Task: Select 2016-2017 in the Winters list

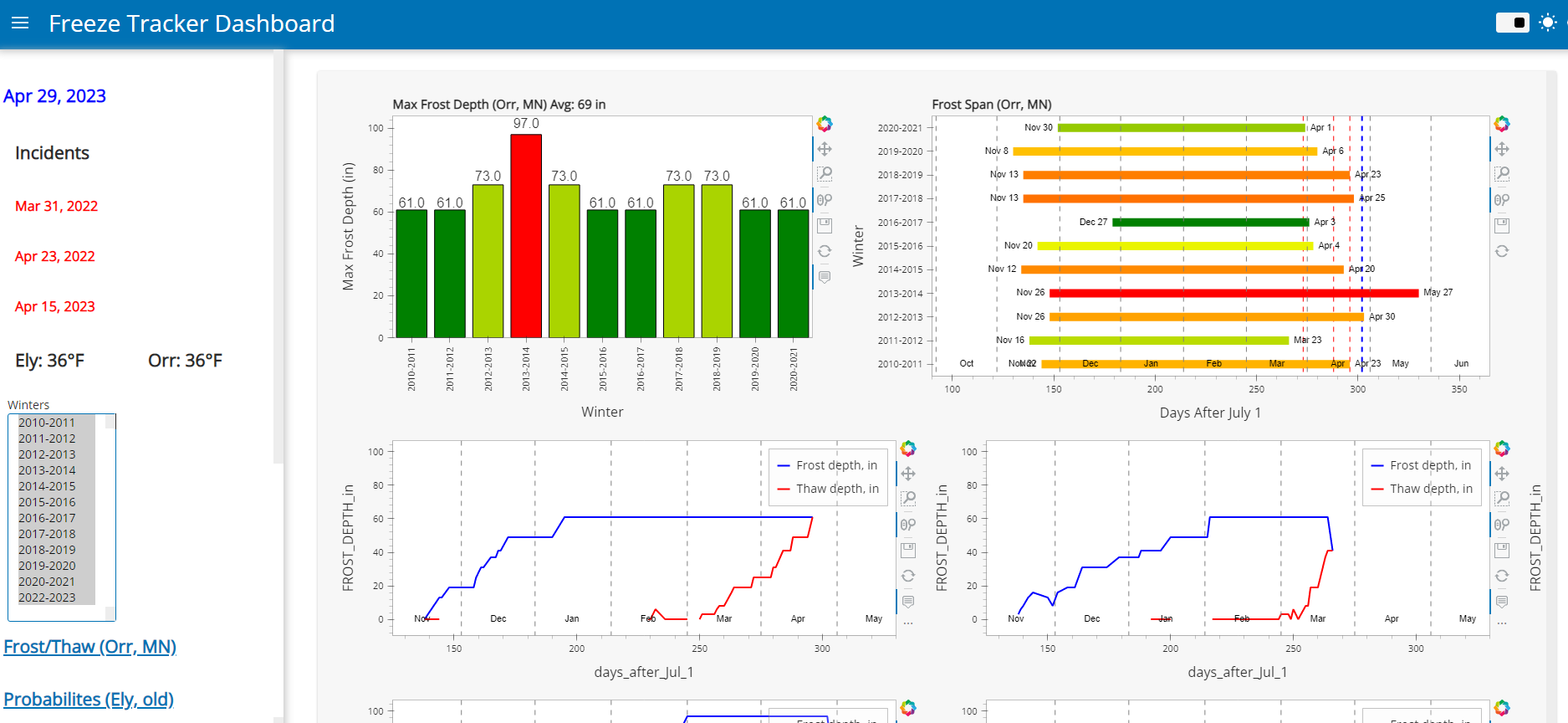Action: [57, 518]
